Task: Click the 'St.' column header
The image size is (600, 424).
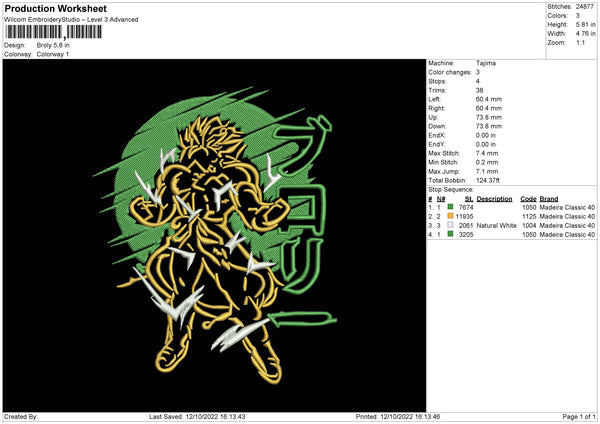Action: pyautogui.click(x=469, y=199)
